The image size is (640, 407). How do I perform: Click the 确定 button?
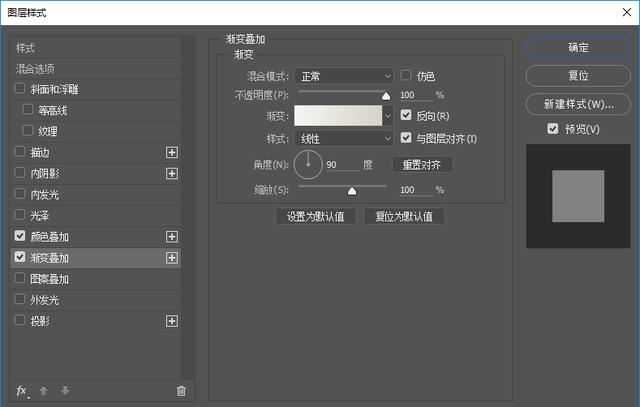578,48
